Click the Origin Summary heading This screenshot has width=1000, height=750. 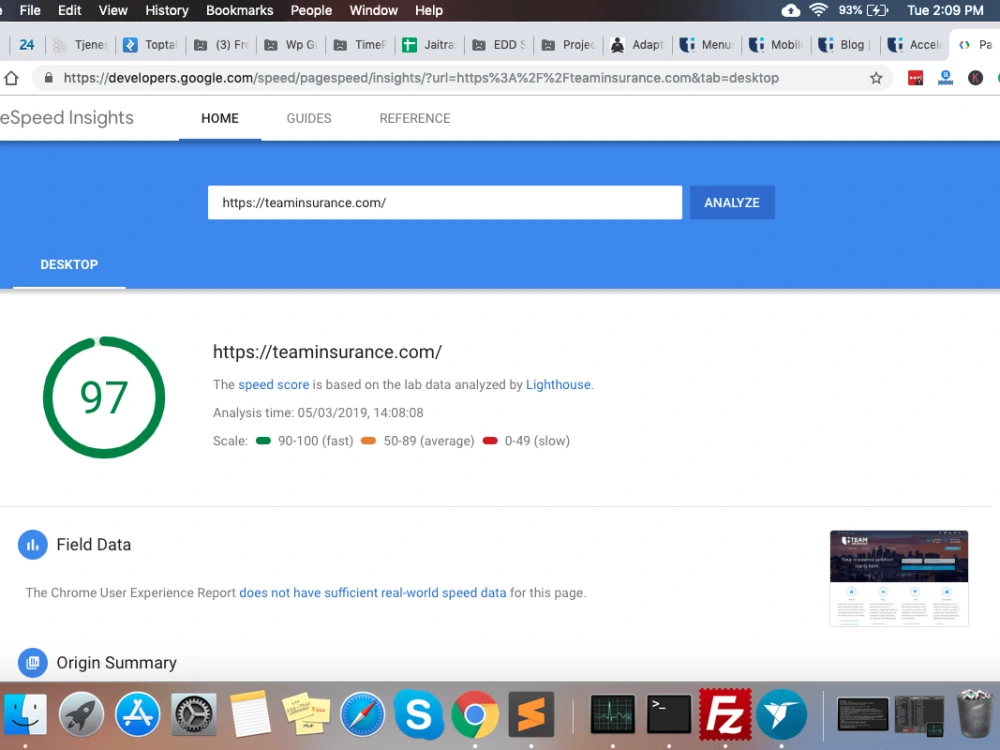pyautogui.click(x=117, y=663)
